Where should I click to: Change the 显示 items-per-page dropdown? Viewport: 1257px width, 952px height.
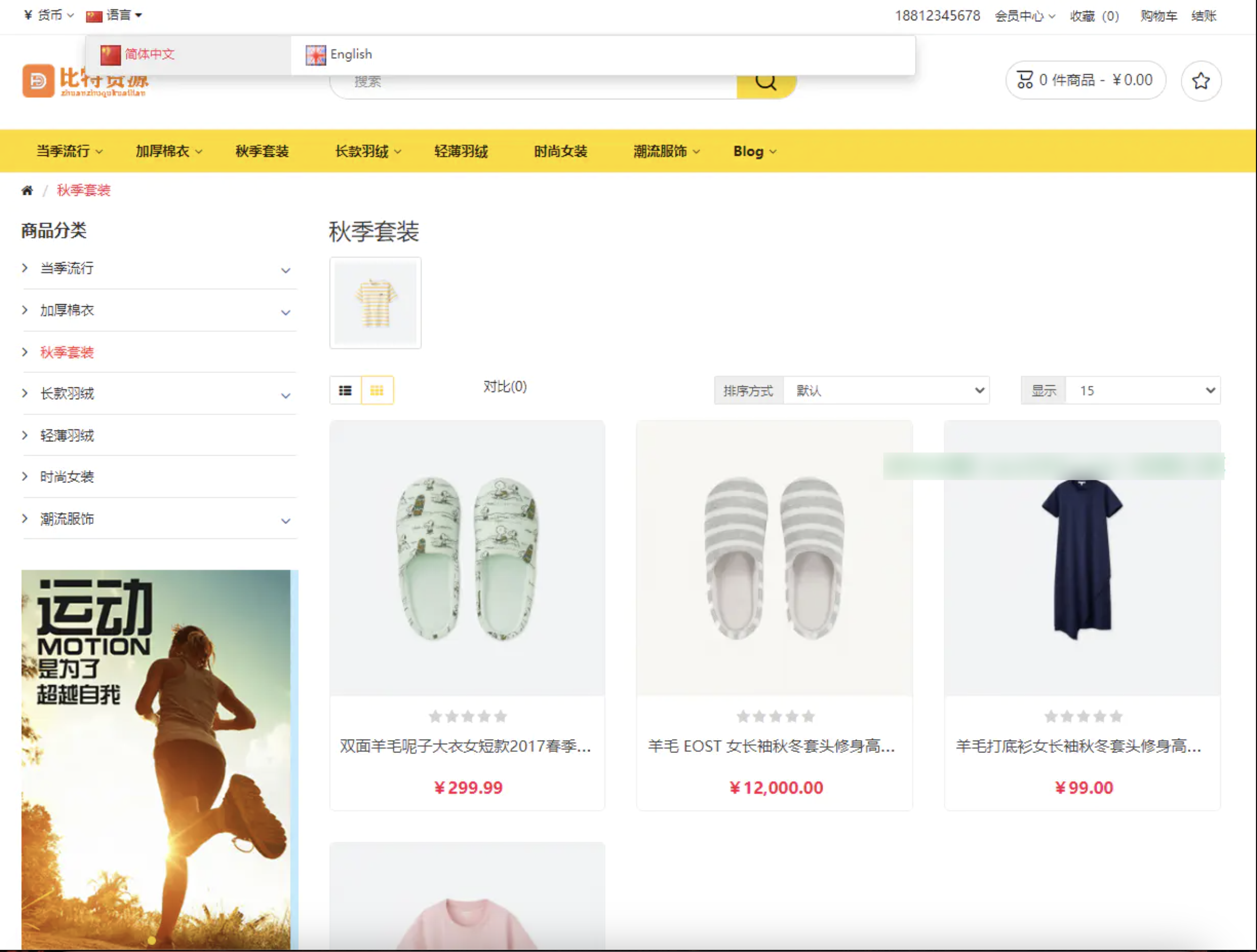(x=1143, y=391)
